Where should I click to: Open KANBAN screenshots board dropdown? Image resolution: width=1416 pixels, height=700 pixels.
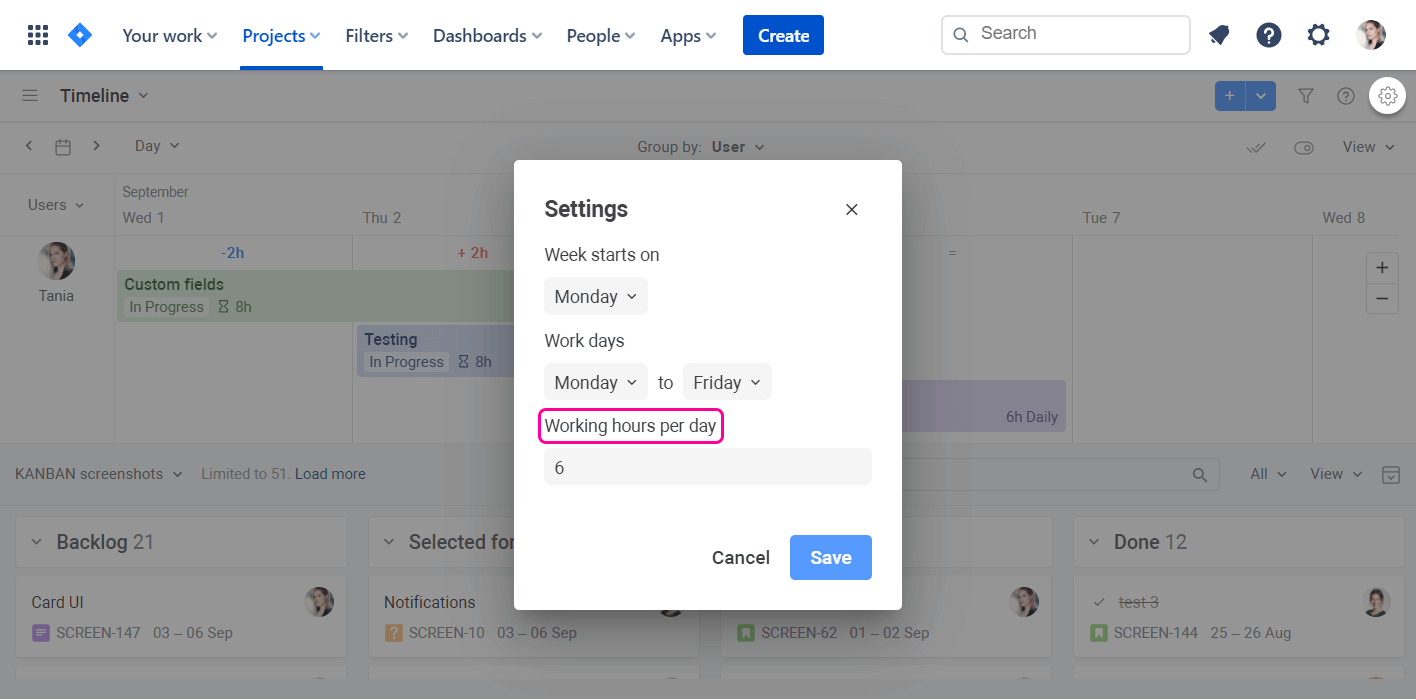tap(99, 474)
